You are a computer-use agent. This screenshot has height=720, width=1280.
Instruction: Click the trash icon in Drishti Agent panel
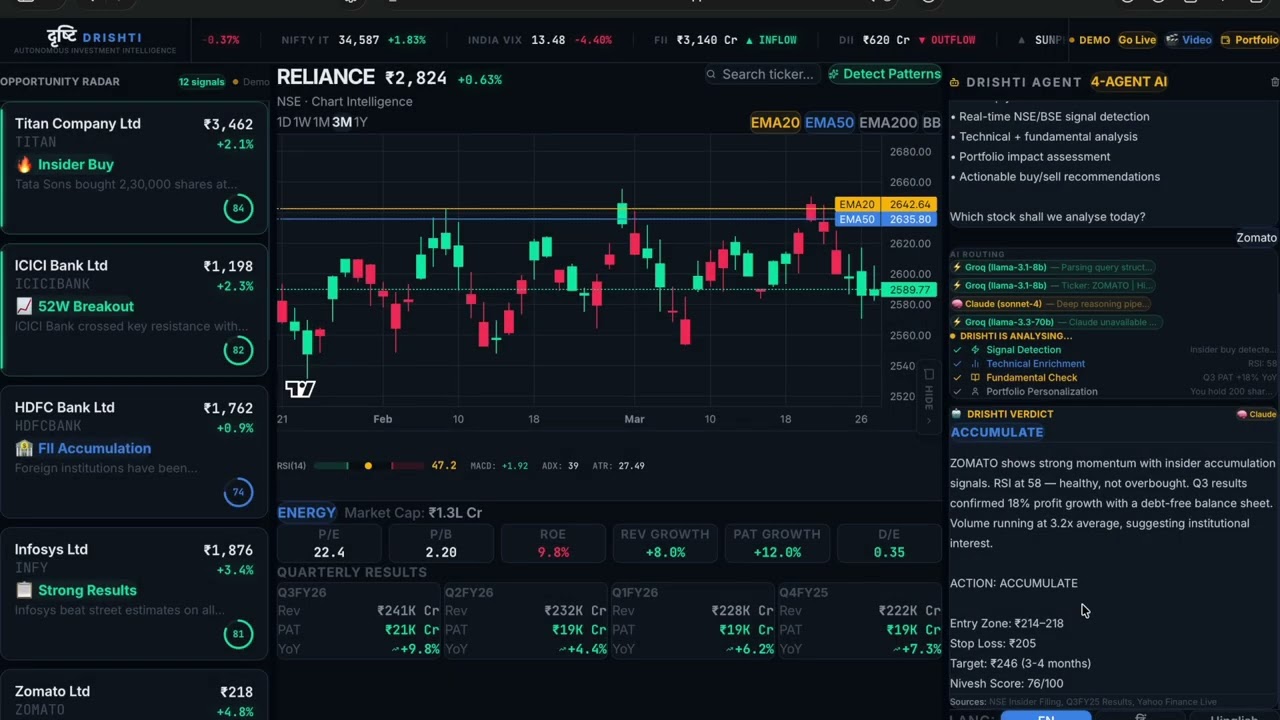[x=1274, y=82]
